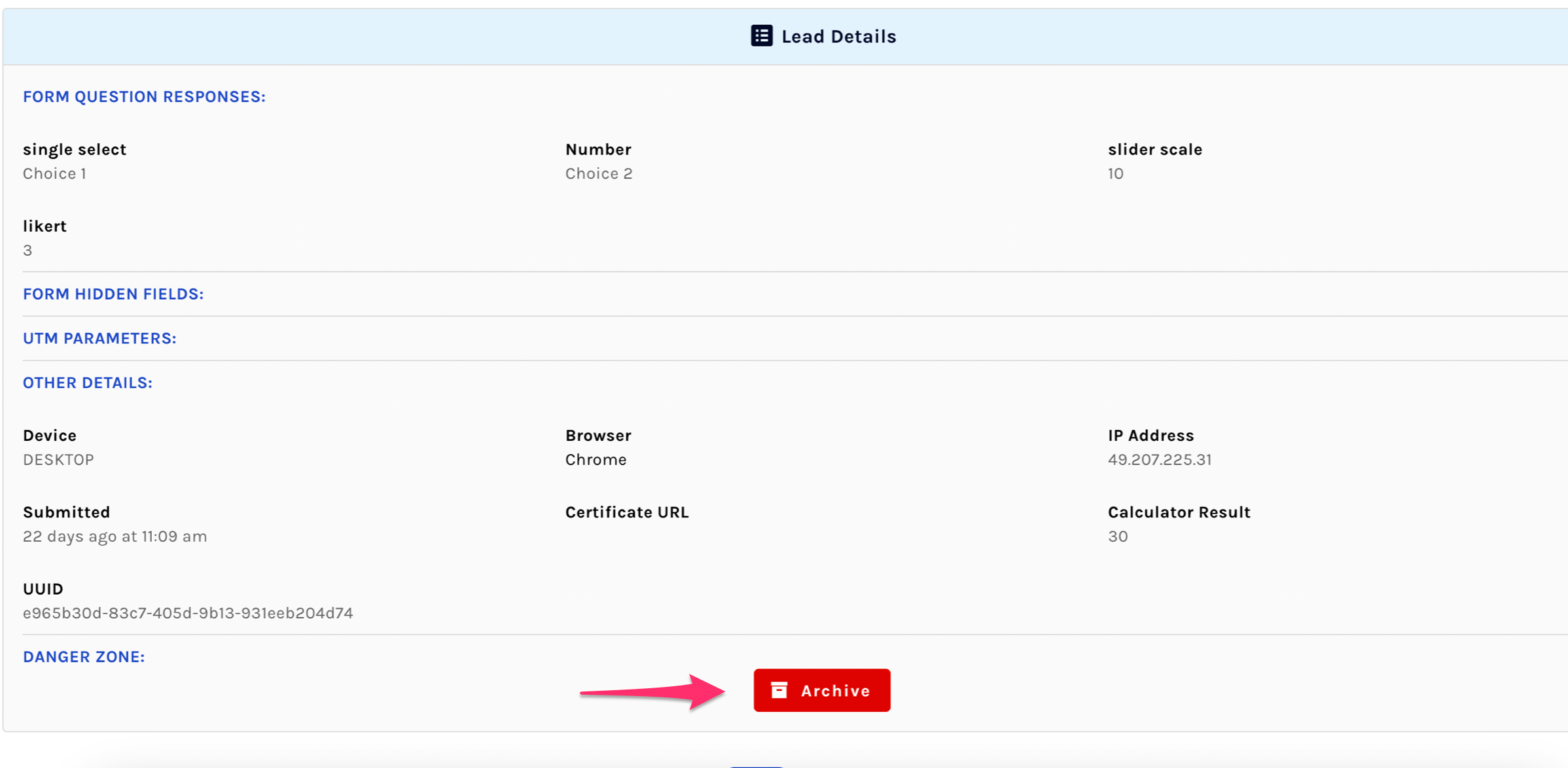Click the likert response value 3
The width and height of the screenshot is (1568, 768).
27,251
